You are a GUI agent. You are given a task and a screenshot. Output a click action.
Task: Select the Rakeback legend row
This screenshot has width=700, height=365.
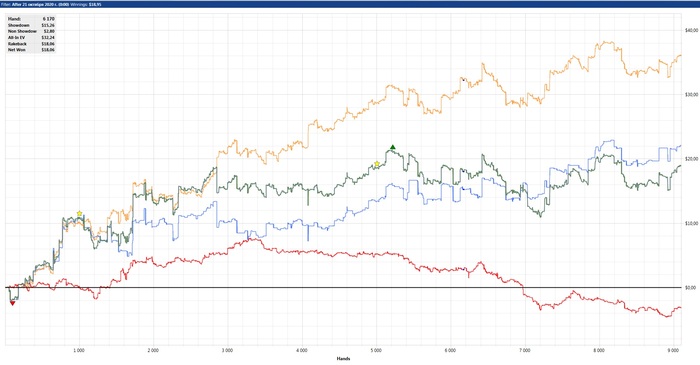point(31,44)
